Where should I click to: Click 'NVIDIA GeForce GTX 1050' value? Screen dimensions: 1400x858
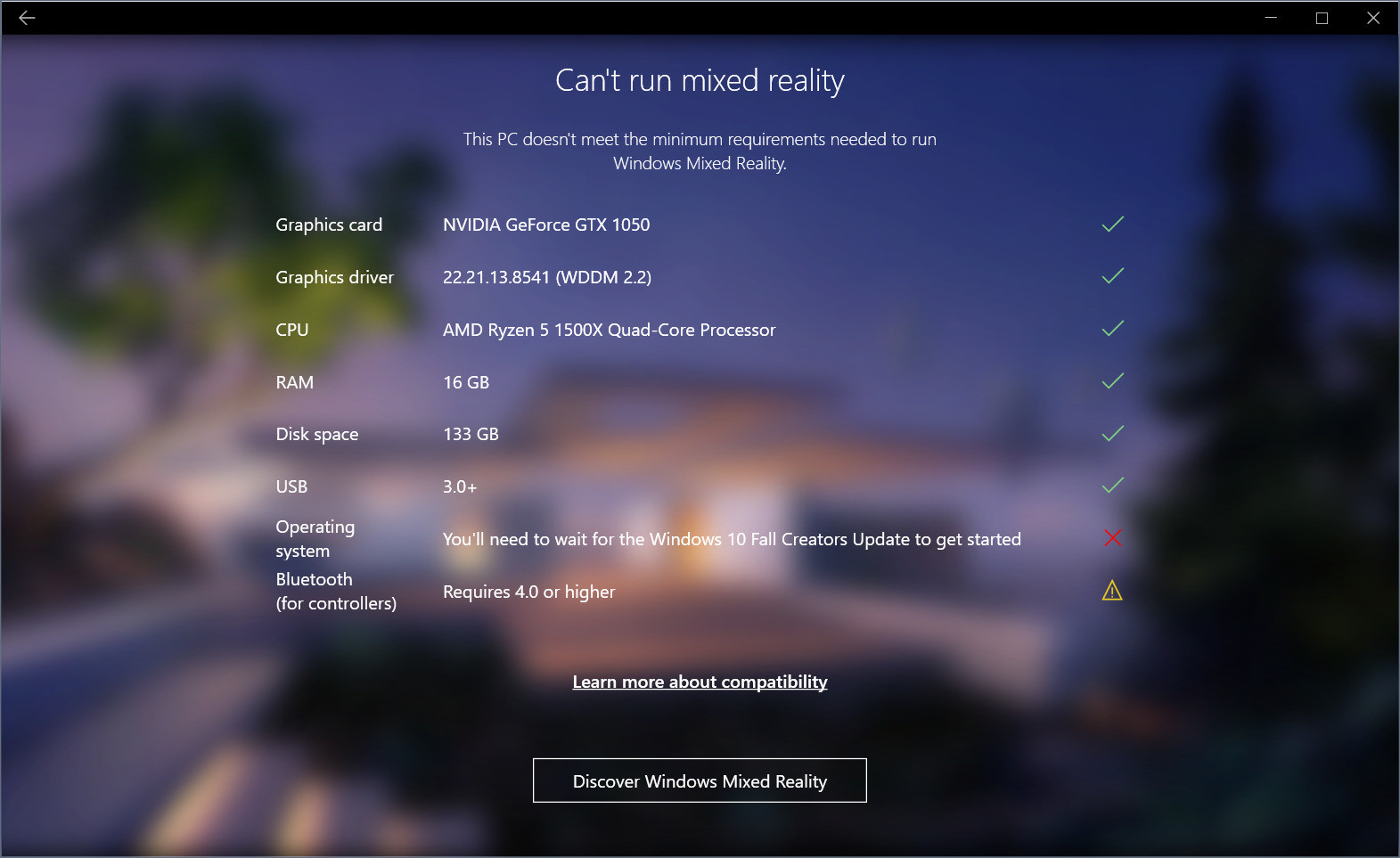point(546,225)
